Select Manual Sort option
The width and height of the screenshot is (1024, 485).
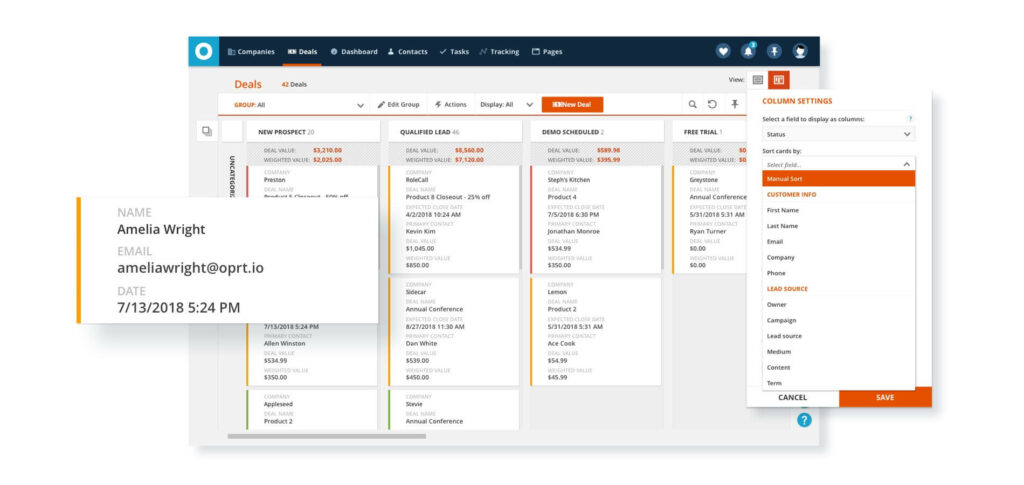[839, 179]
